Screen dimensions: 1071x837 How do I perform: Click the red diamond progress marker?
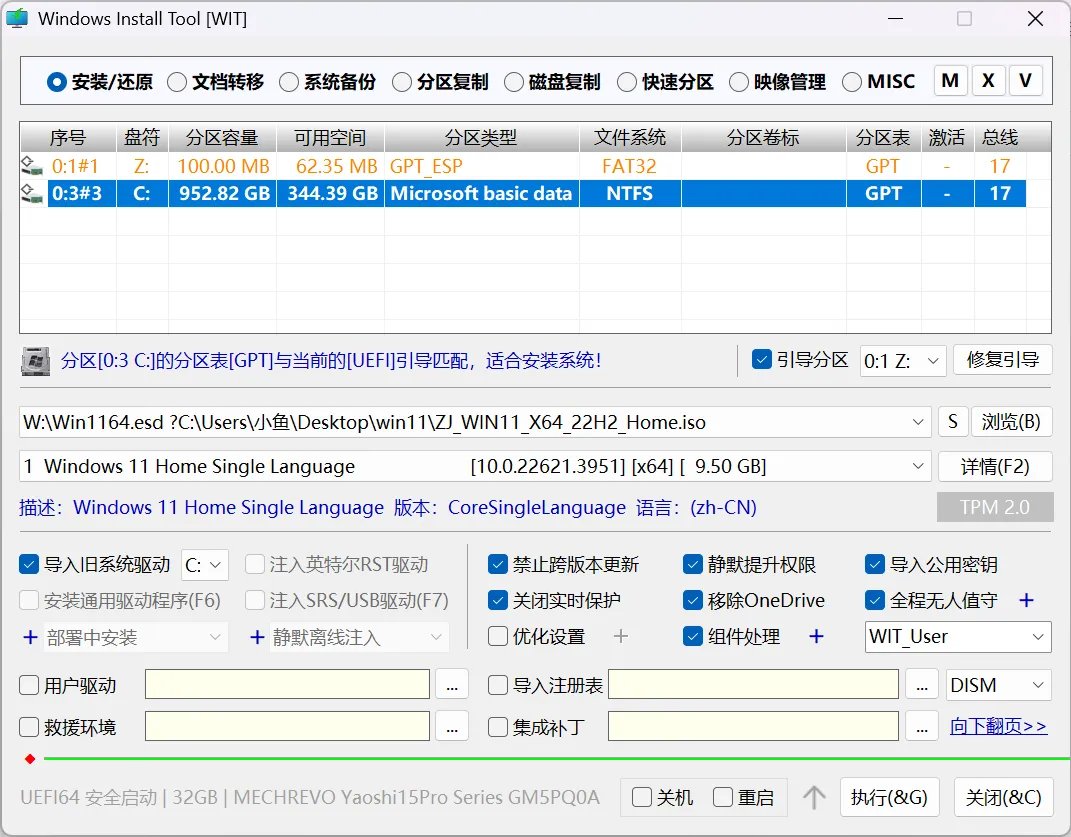pyautogui.click(x=30, y=759)
